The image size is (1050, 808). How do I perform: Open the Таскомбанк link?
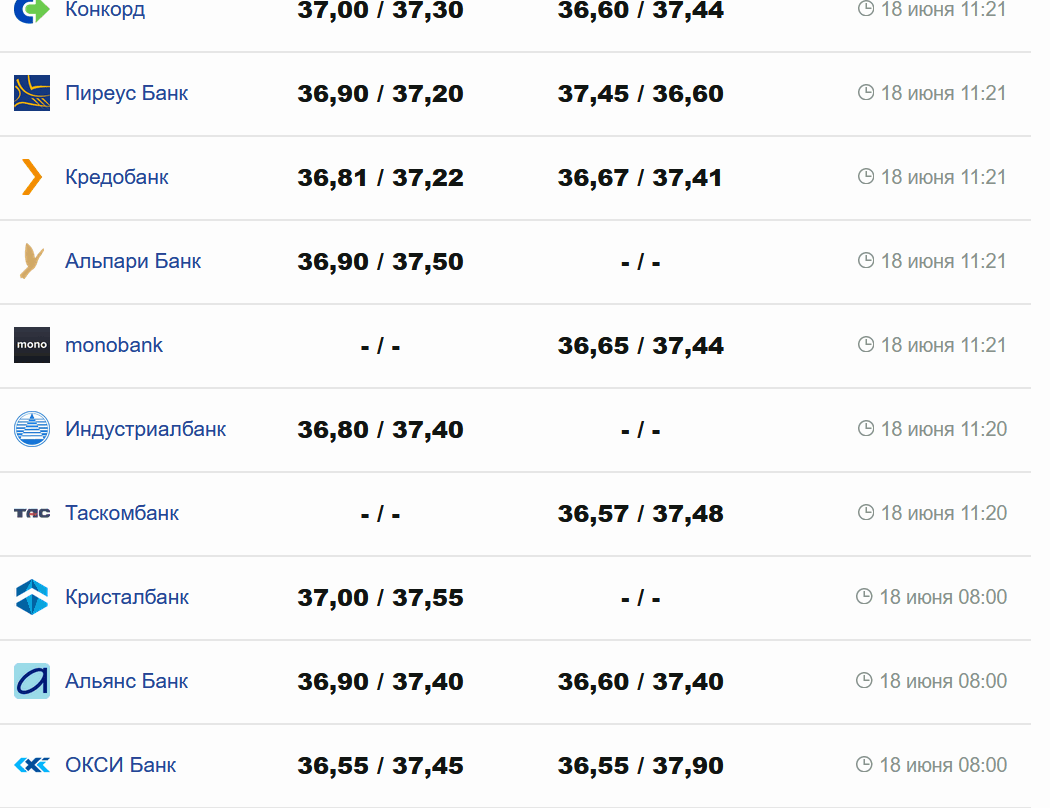(x=122, y=513)
